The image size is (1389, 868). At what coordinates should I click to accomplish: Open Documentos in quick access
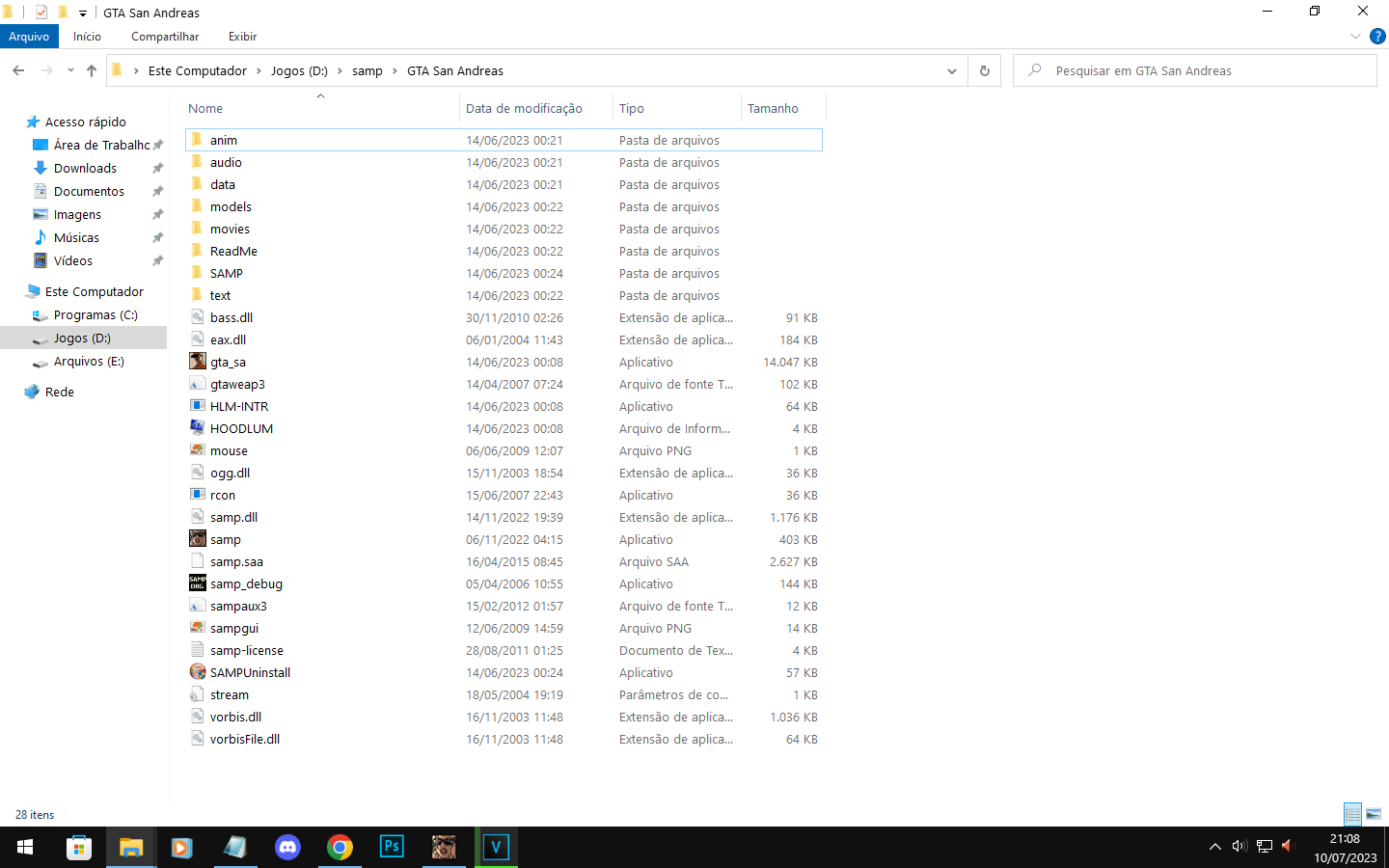point(89,191)
